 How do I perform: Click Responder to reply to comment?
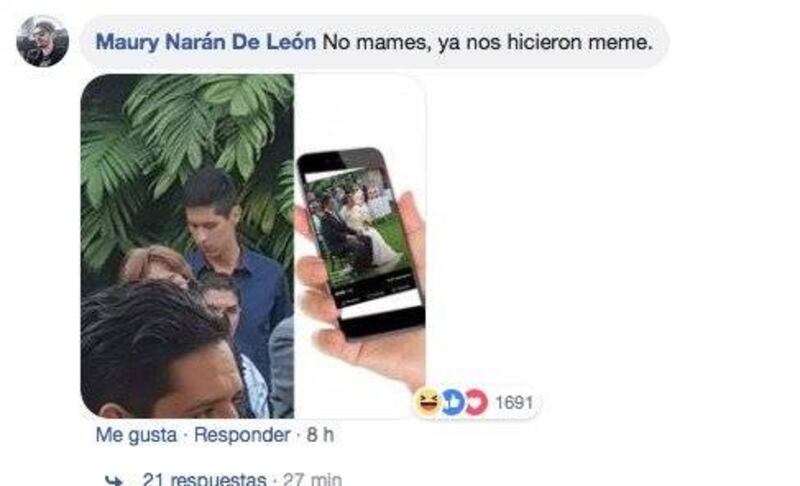pyautogui.click(x=242, y=435)
